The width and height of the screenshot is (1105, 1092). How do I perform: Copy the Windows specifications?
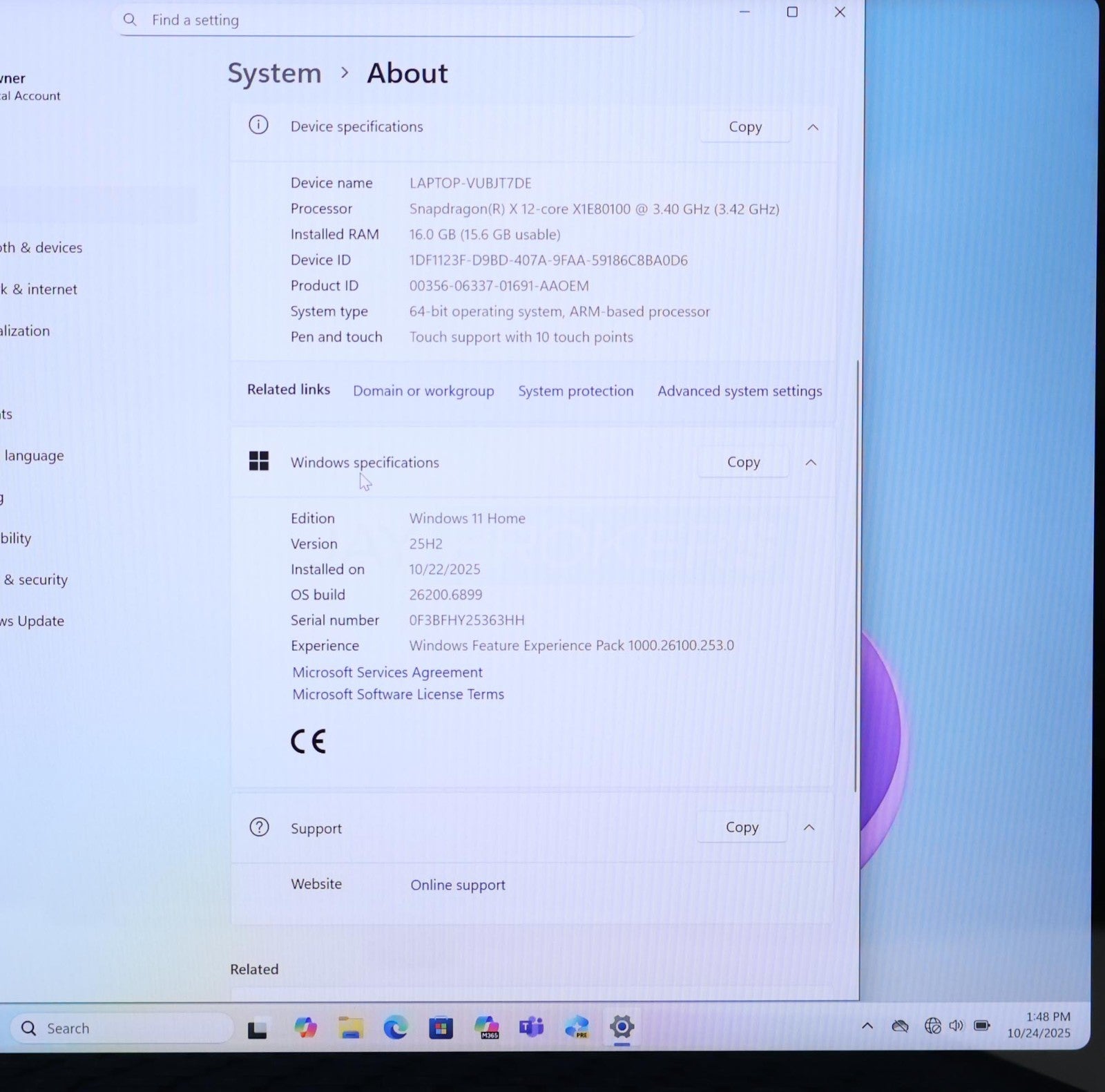click(743, 462)
